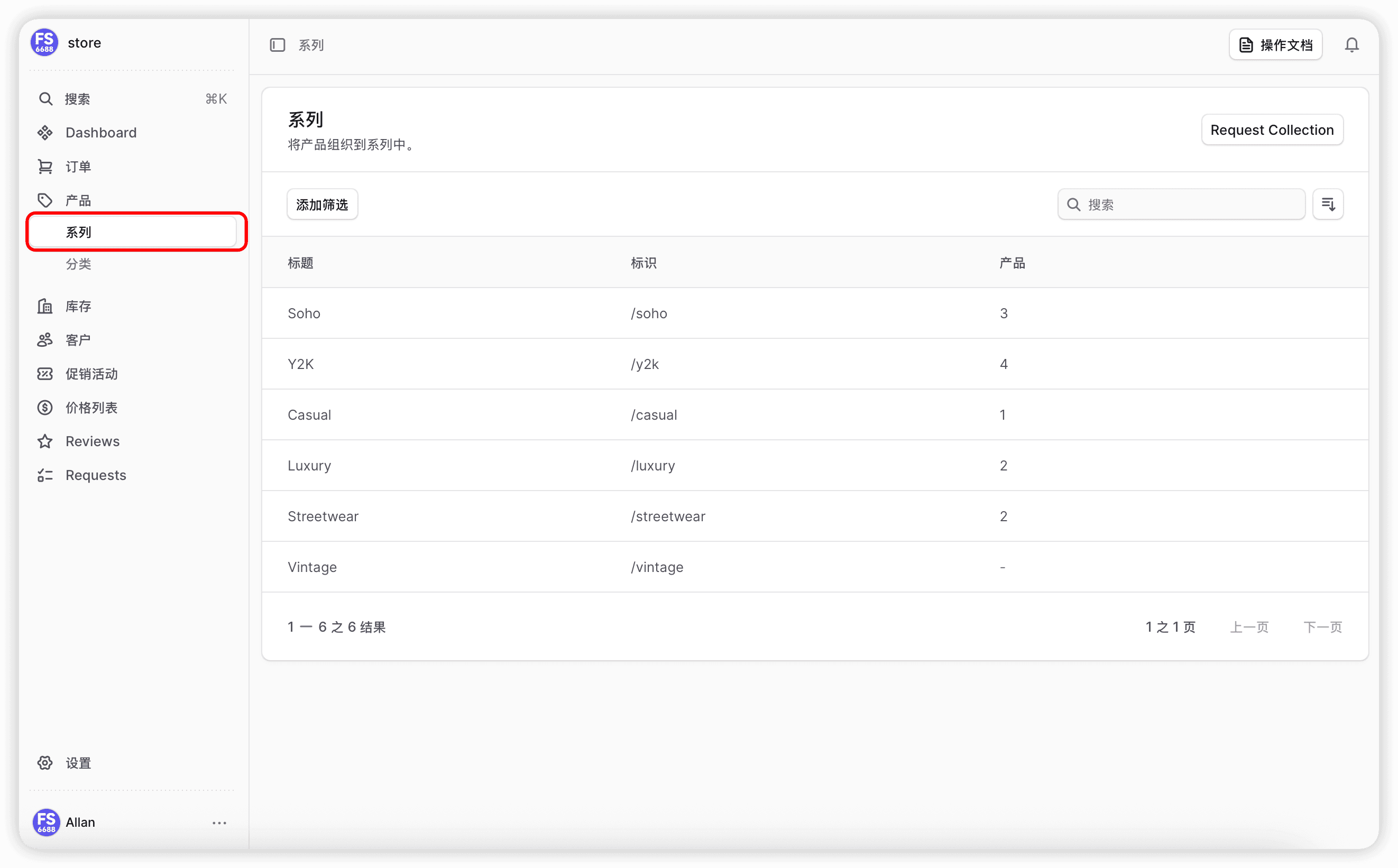Image resolution: width=1398 pixels, height=868 pixels.
Task: Open 库存 inventory section
Action: [x=78, y=306]
